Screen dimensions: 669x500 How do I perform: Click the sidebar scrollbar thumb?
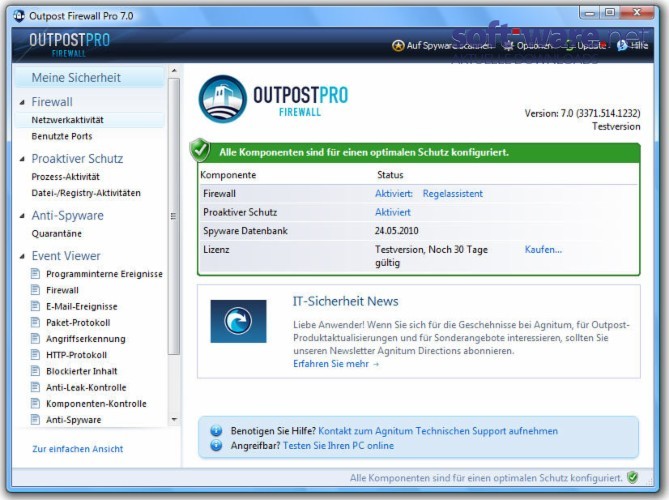174,216
